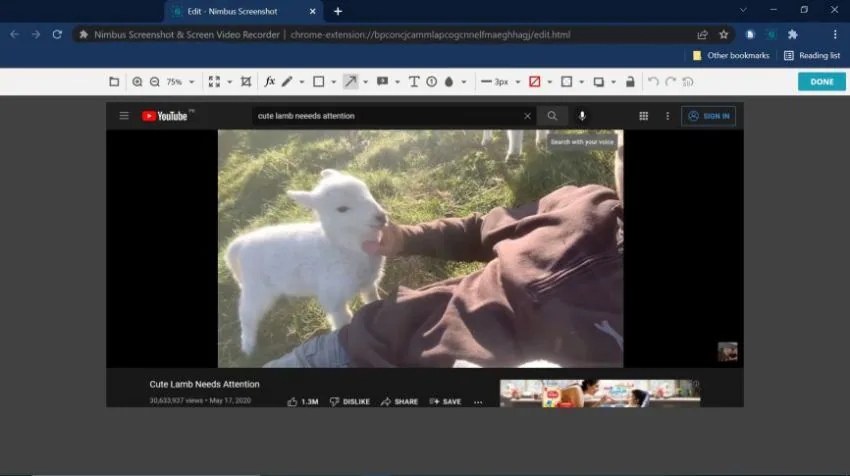This screenshot has height=476, width=850.
Task: Click the open file folder icon in editor toolbar
Action: pos(114,82)
